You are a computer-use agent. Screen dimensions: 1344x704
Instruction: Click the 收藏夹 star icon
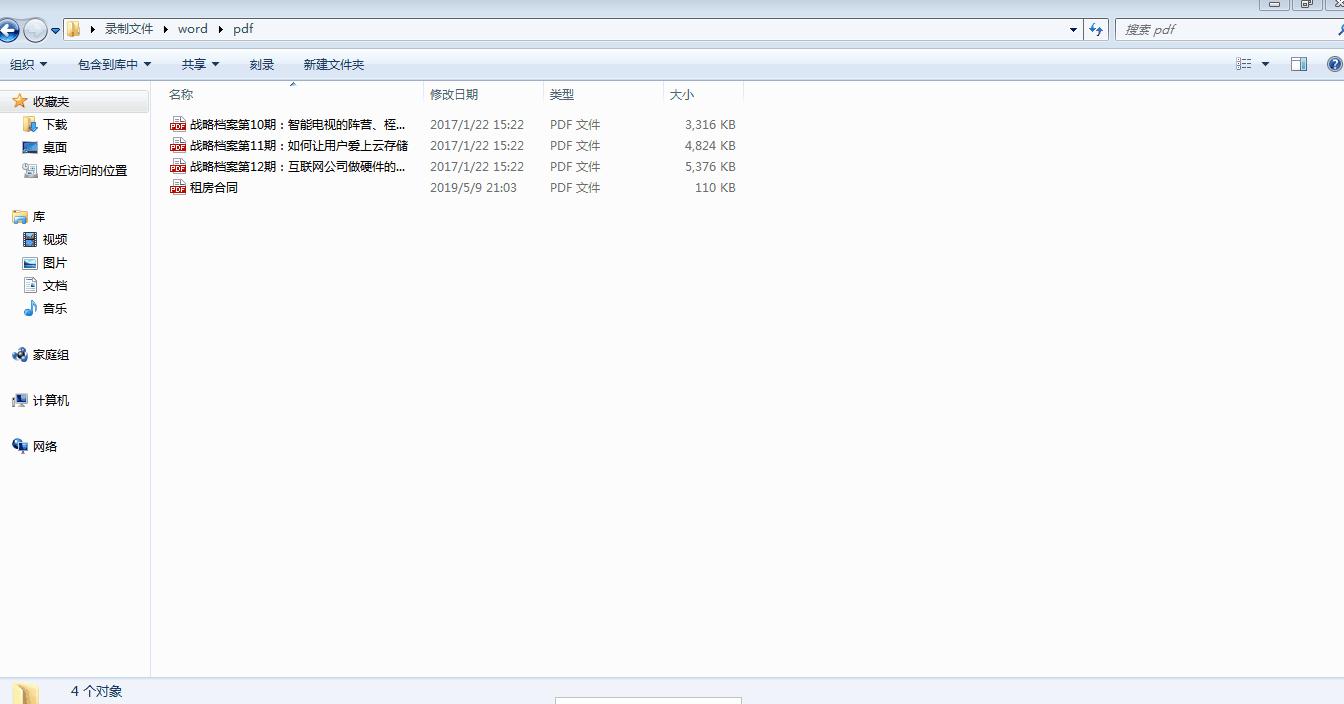(x=19, y=101)
